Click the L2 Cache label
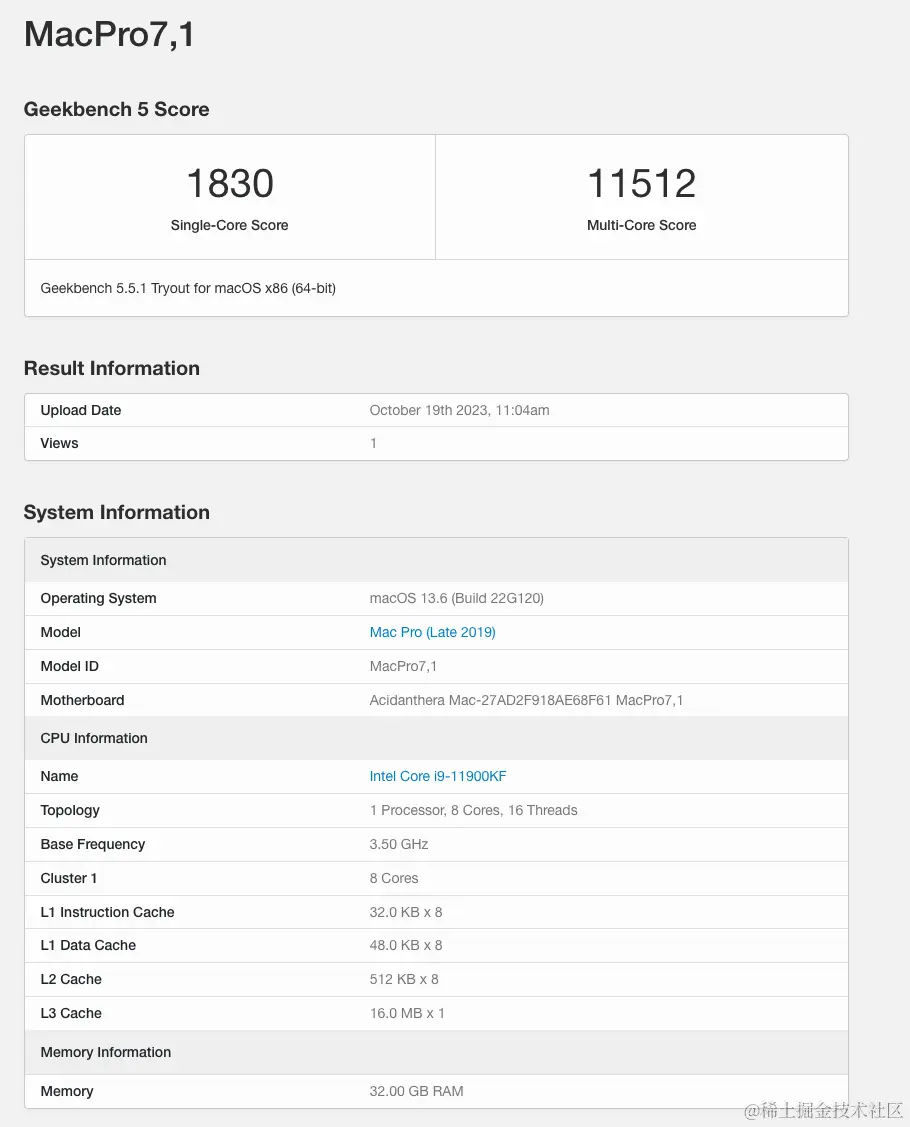The width and height of the screenshot is (910, 1127). point(70,979)
